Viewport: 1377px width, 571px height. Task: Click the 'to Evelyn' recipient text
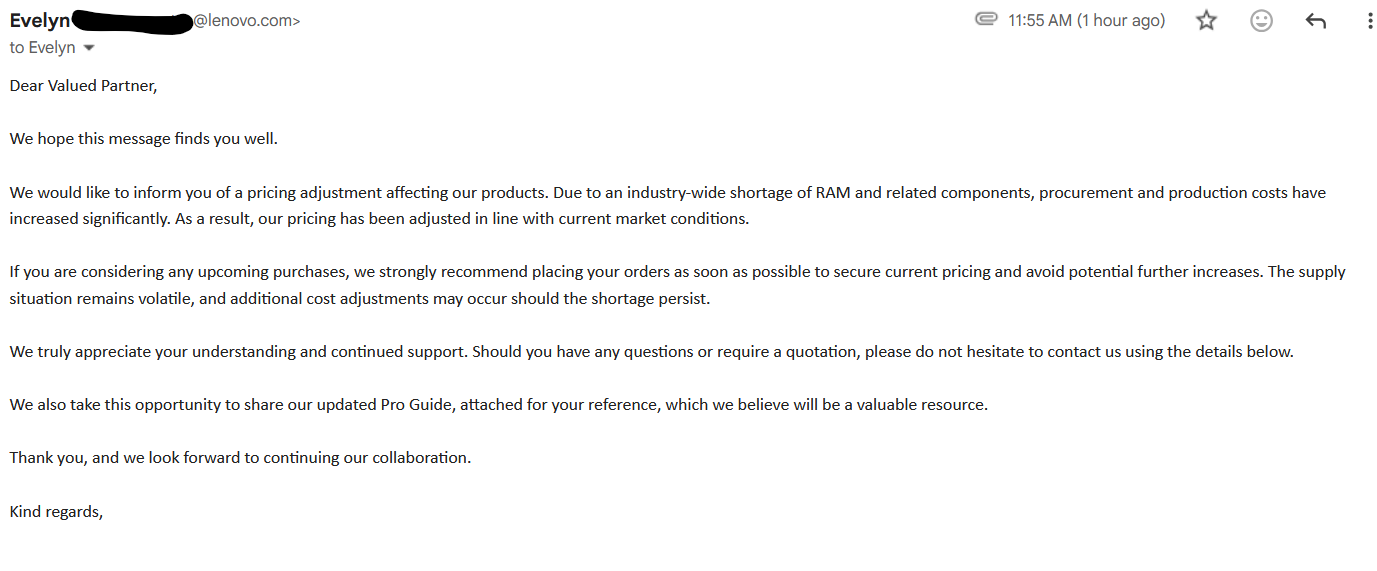point(42,48)
